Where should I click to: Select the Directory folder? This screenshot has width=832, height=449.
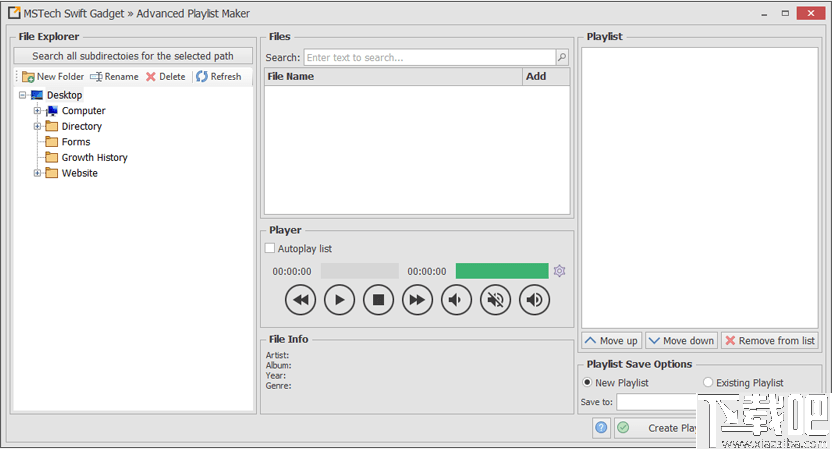pos(81,126)
